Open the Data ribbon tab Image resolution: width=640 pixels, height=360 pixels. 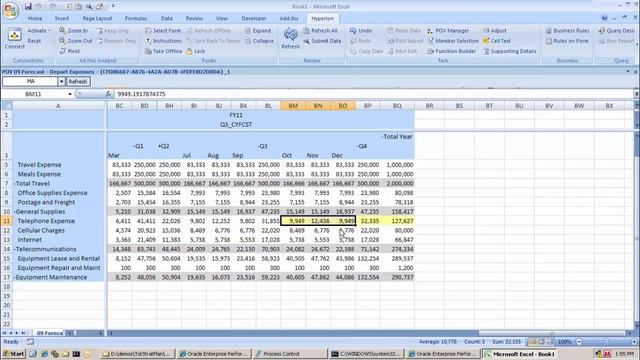167,18
